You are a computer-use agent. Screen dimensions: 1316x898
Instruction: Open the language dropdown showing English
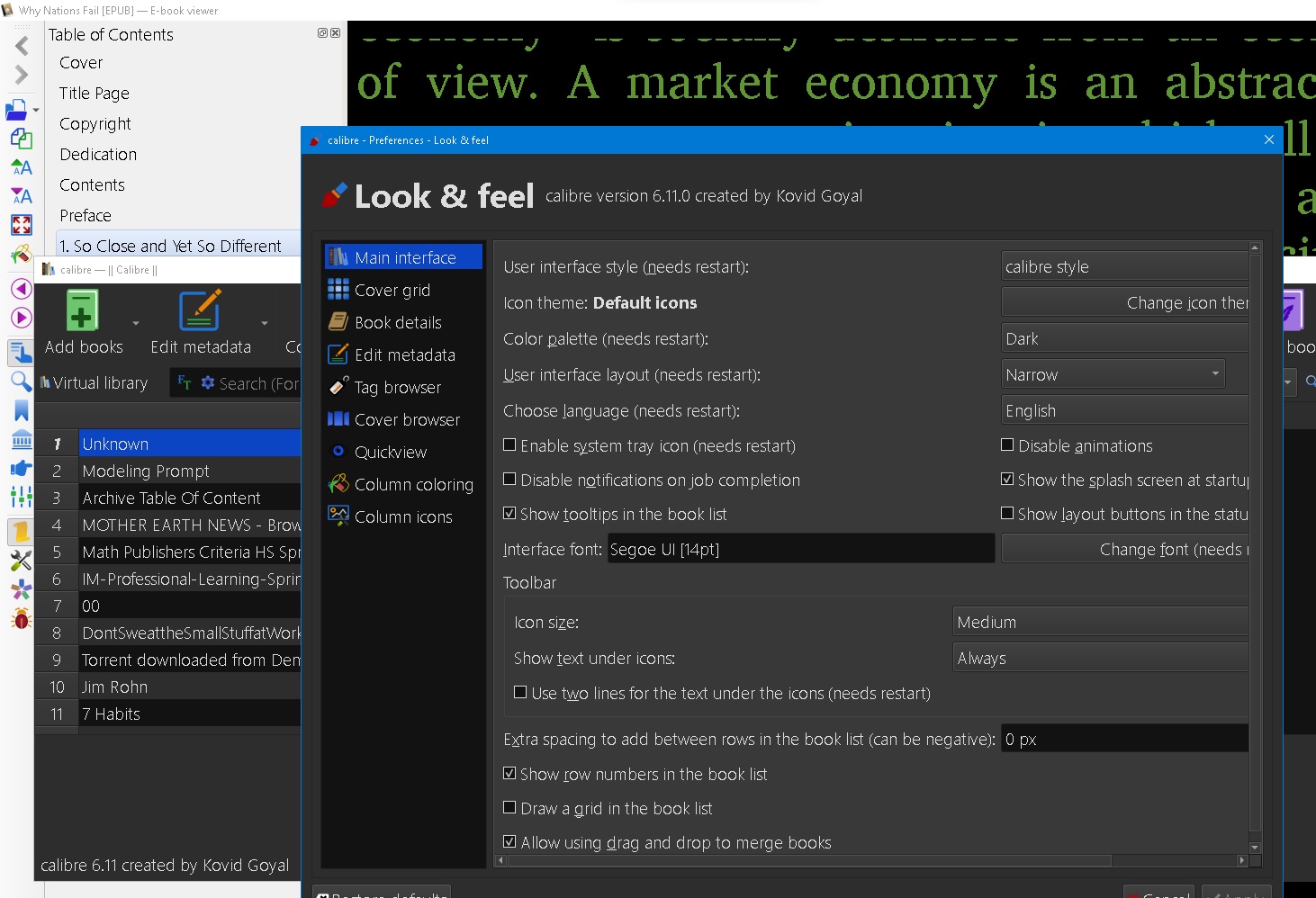click(1125, 410)
